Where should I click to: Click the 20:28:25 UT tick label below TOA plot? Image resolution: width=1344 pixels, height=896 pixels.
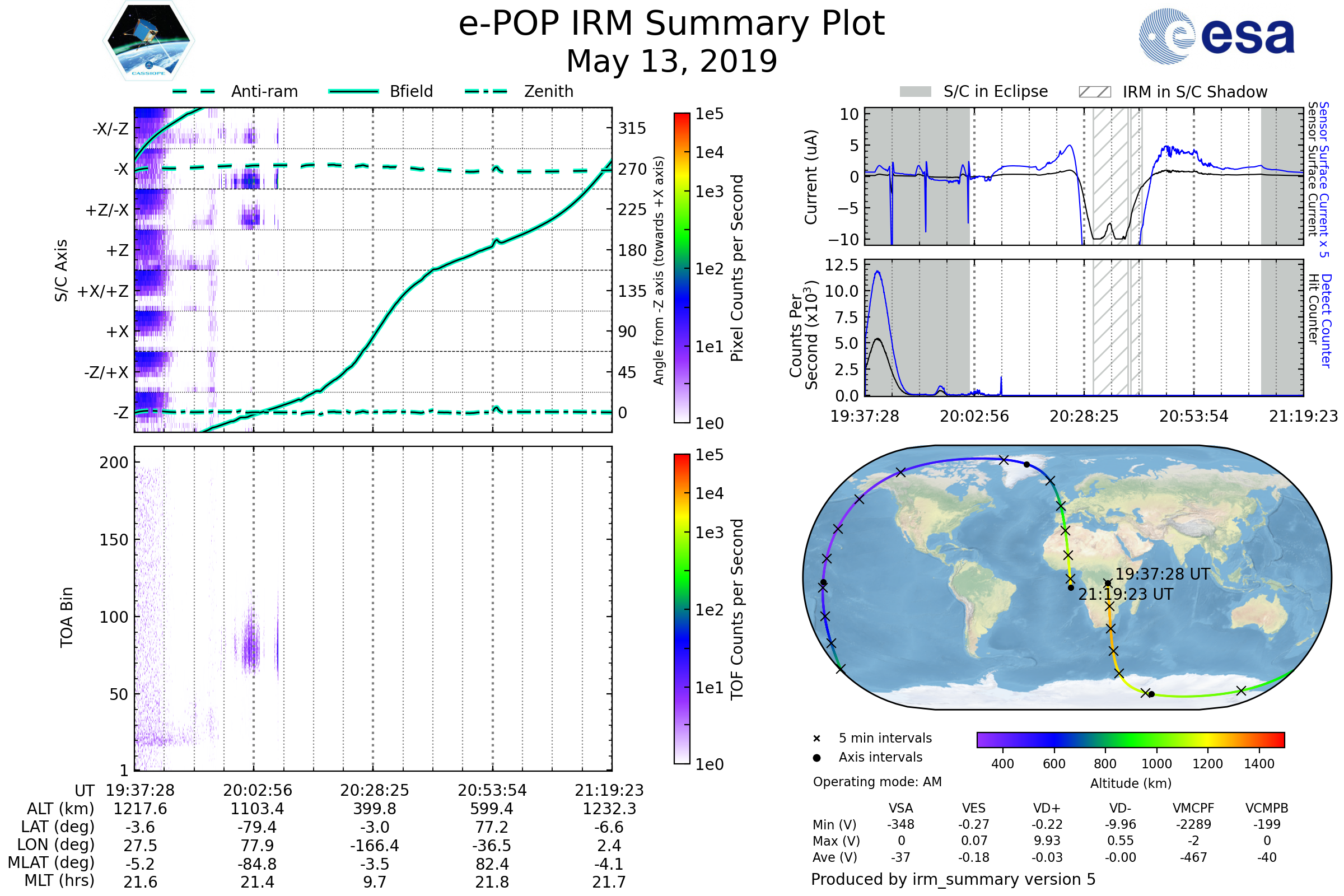point(374,790)
